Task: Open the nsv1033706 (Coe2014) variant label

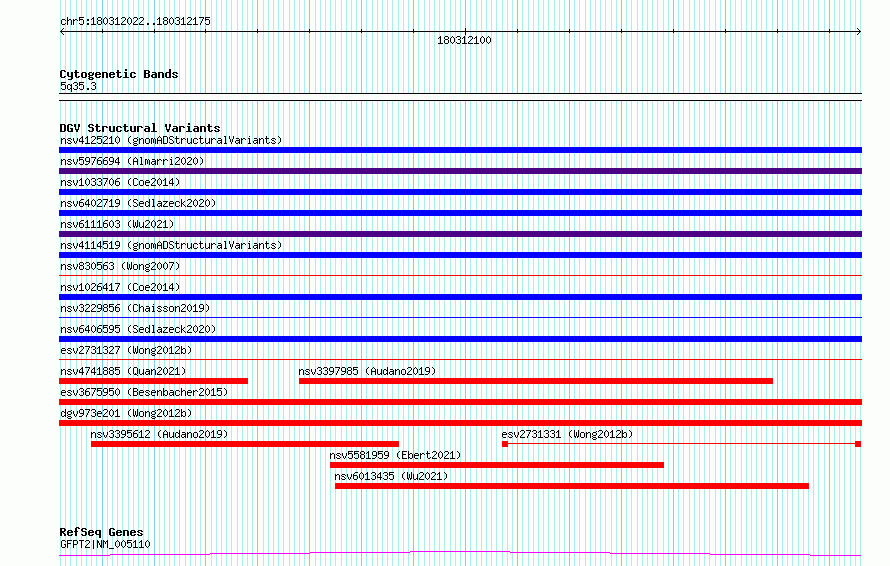Action: point(120,182)
